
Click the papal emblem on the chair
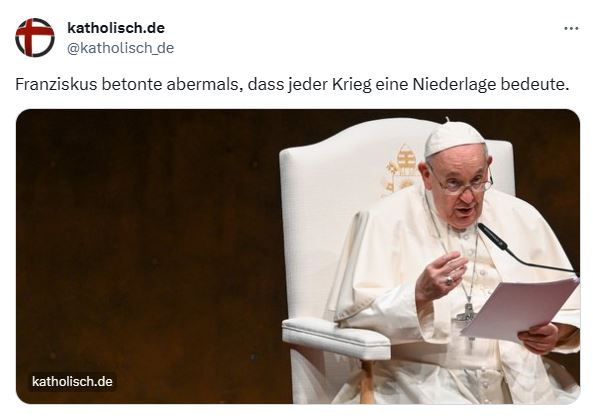click(x=402, y=170)
